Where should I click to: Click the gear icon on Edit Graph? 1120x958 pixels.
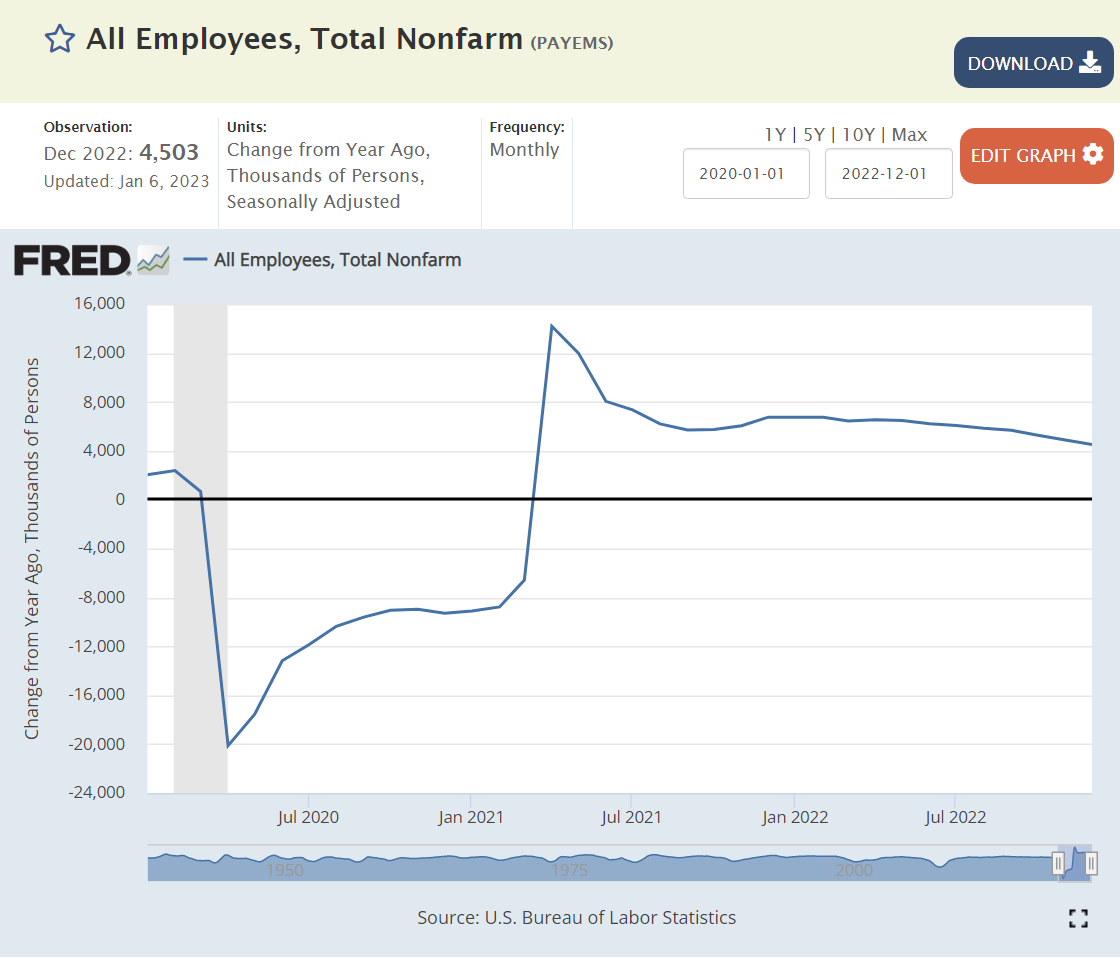1092,155
